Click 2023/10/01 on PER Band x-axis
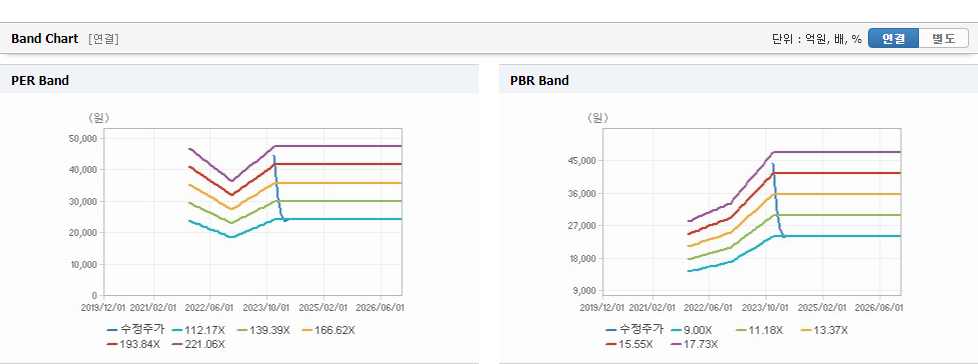Image resolution: width=978 pixels, height=364 pixels. point(267,307)
